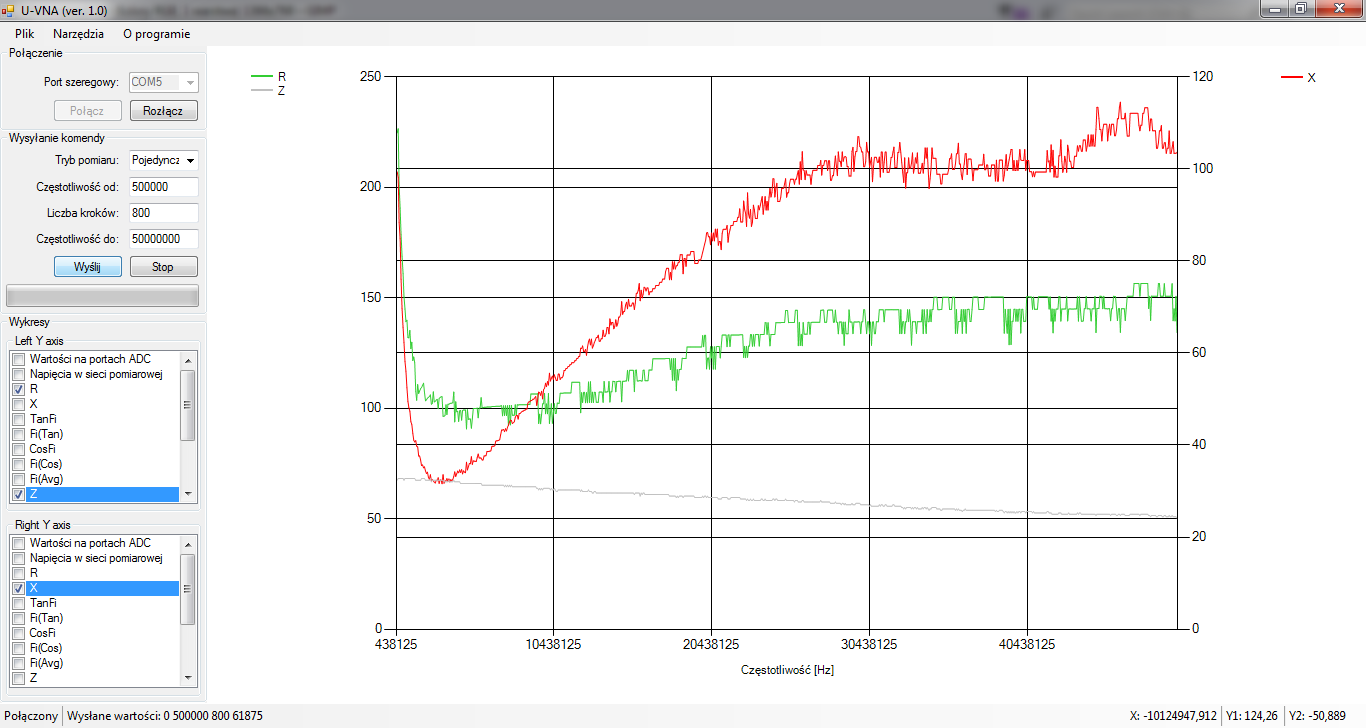Click the Rozłącz button to disconnect
The height and width of the screenshot is (728, 1366).
[x=164, y=111]
